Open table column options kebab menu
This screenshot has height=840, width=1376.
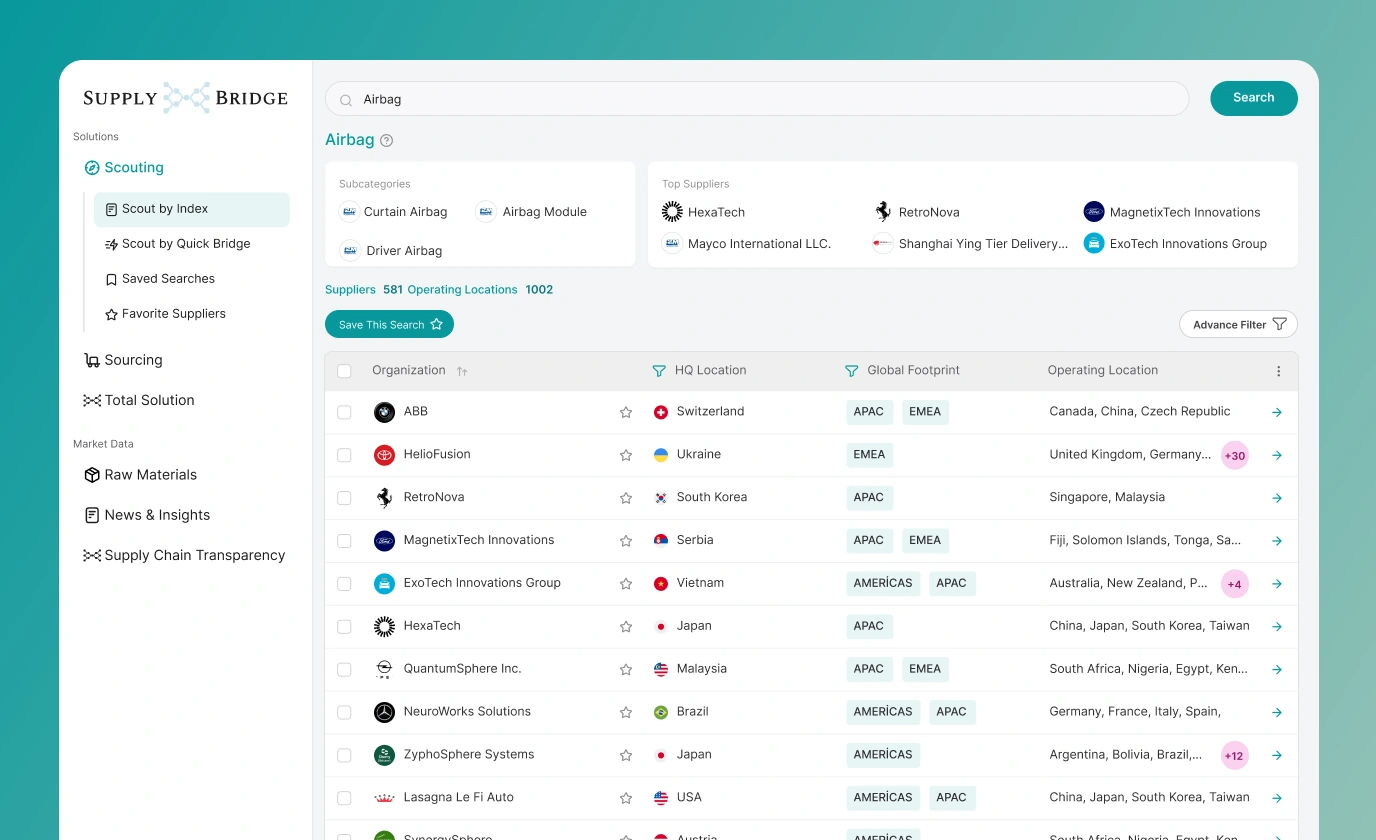(1278, 371)
